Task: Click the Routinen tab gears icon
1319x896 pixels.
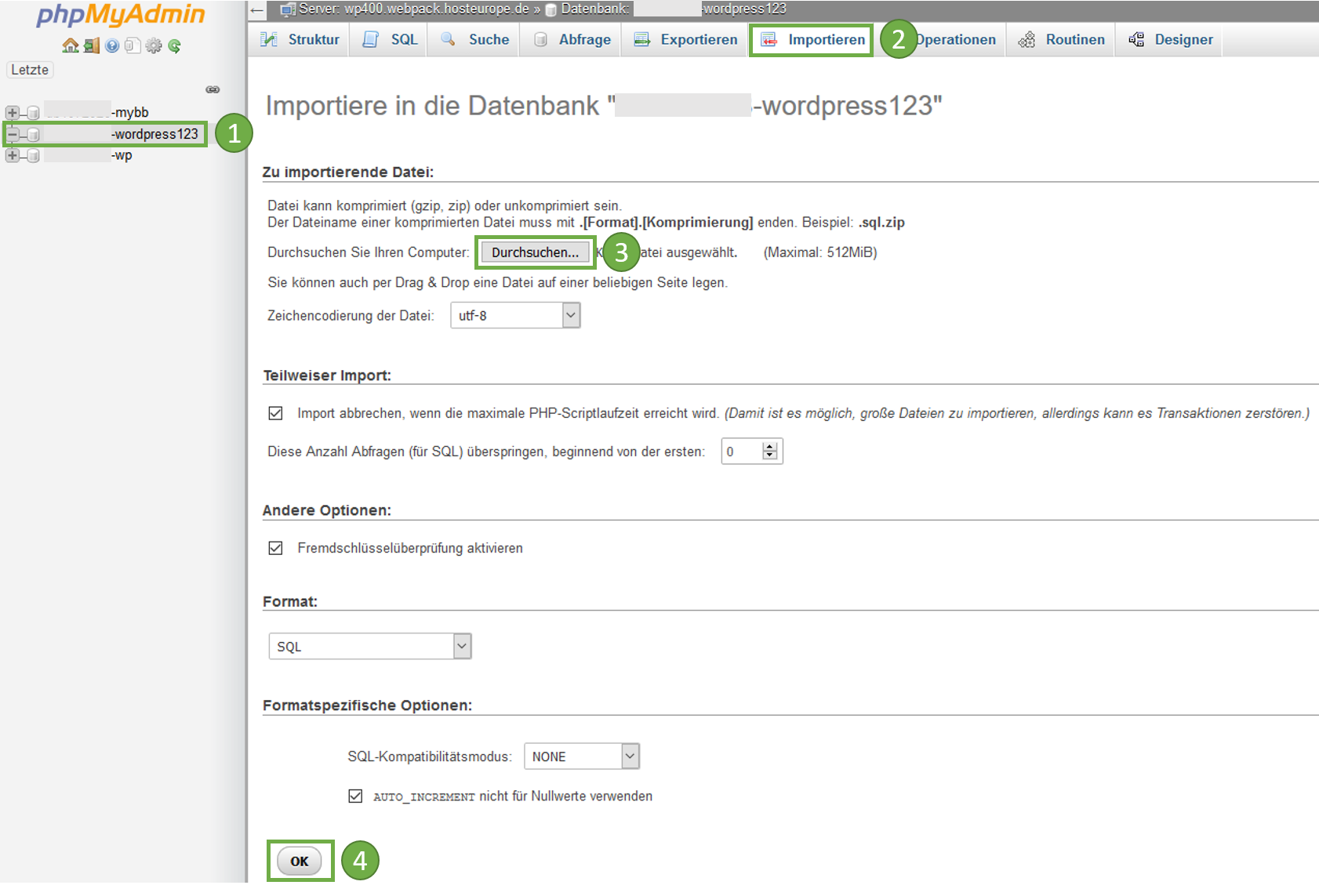Action: click(x=1026, y=39)
